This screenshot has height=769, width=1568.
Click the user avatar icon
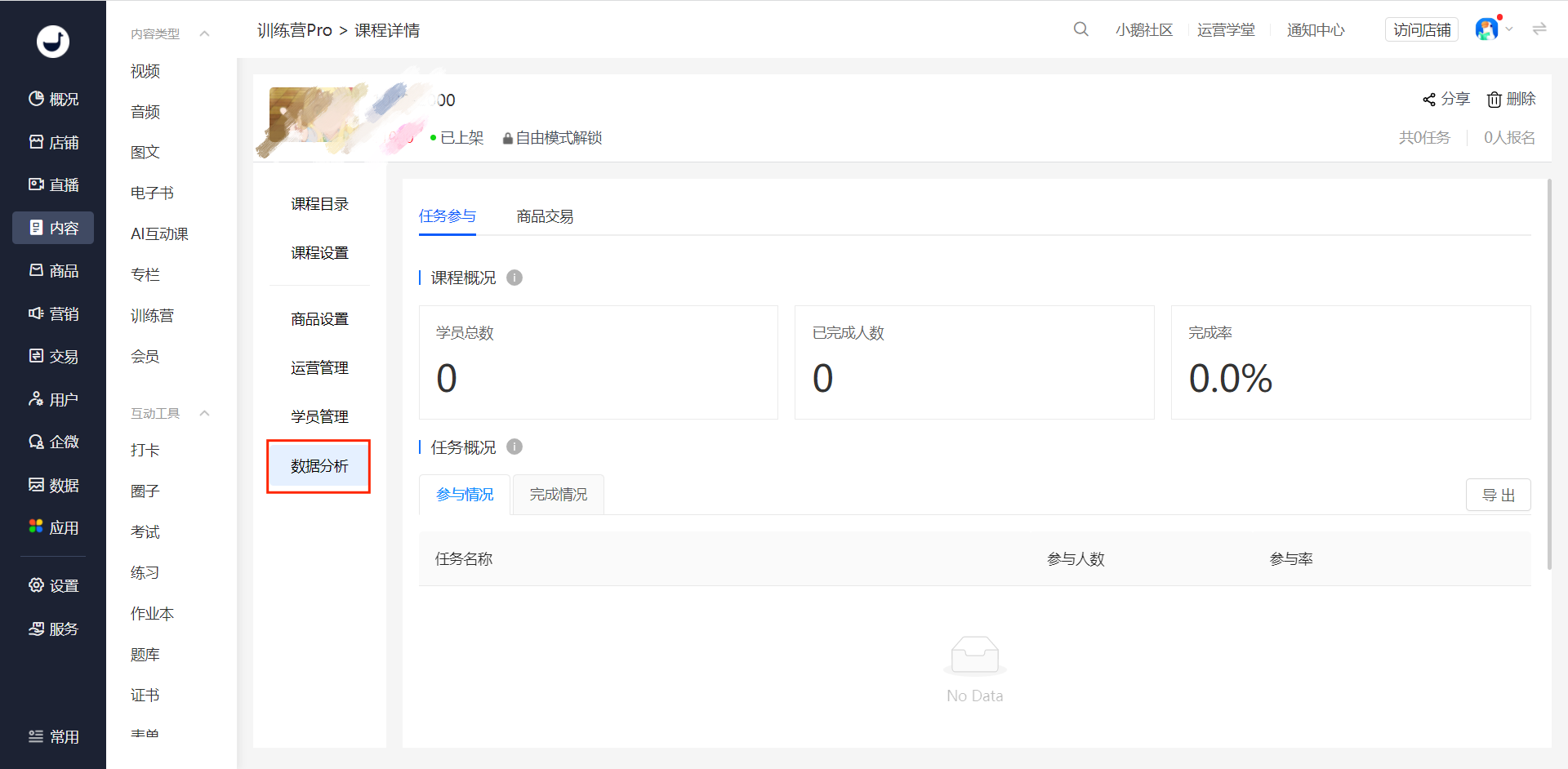pyautogui.click(x=1486, y=29)
